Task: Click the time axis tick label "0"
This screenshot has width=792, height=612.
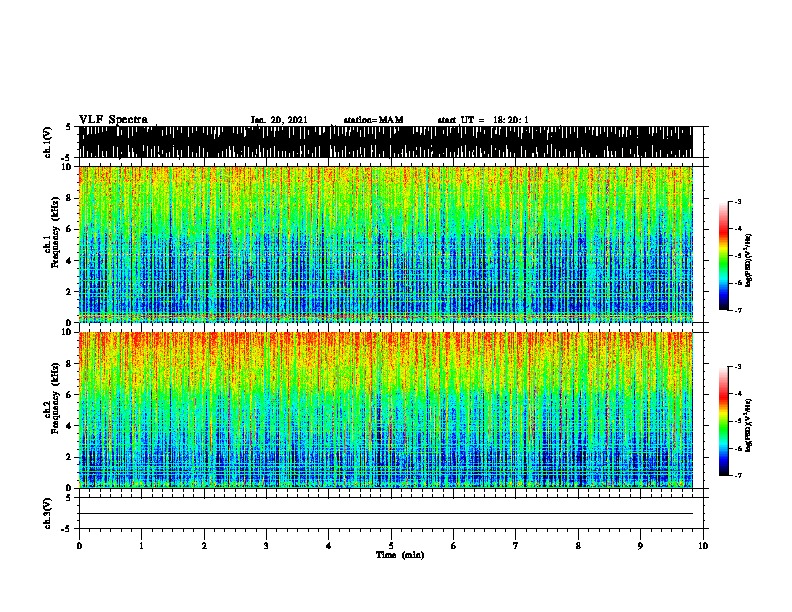Action: point(79,546)
